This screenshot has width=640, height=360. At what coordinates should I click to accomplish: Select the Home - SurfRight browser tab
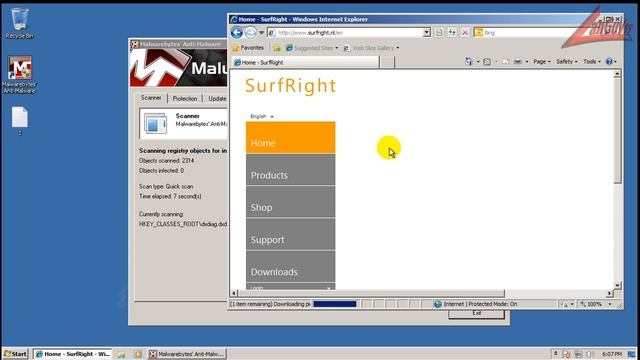[305, 62]
